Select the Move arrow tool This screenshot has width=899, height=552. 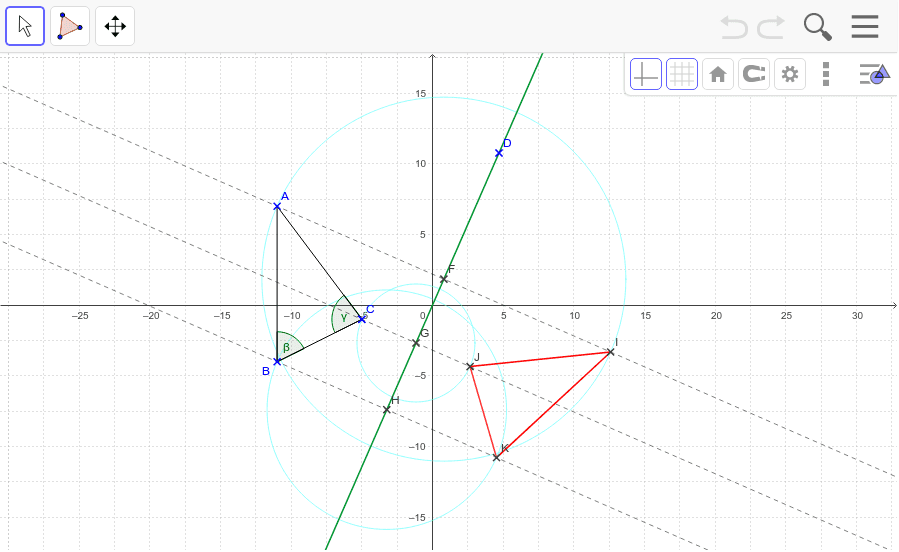[x=25, y=26]
